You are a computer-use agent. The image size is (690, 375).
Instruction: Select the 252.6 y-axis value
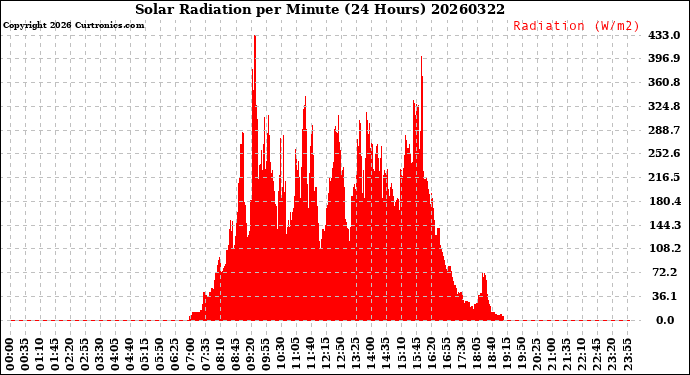click(x=664, y=154)
